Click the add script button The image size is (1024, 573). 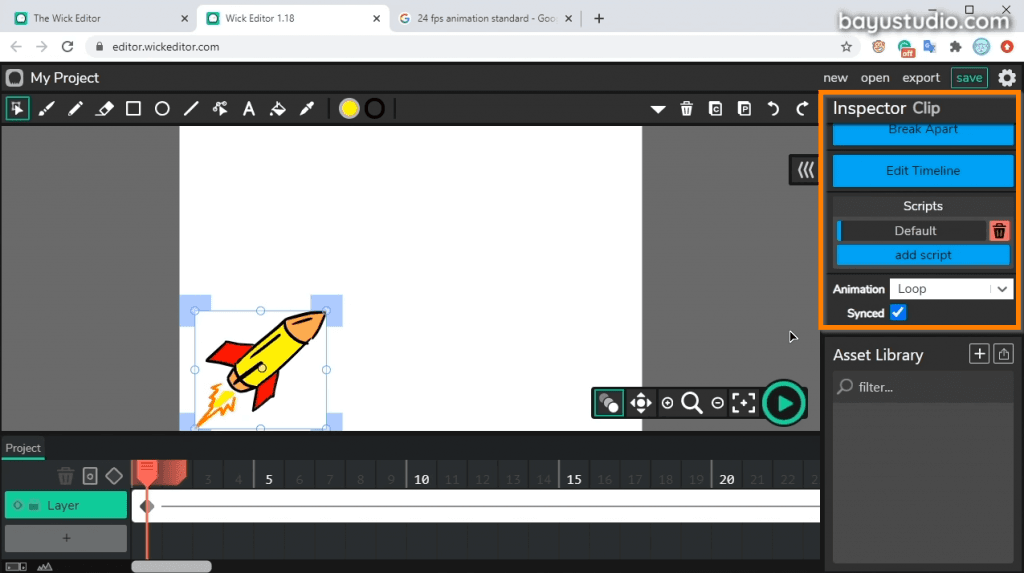tap(923, 255)
